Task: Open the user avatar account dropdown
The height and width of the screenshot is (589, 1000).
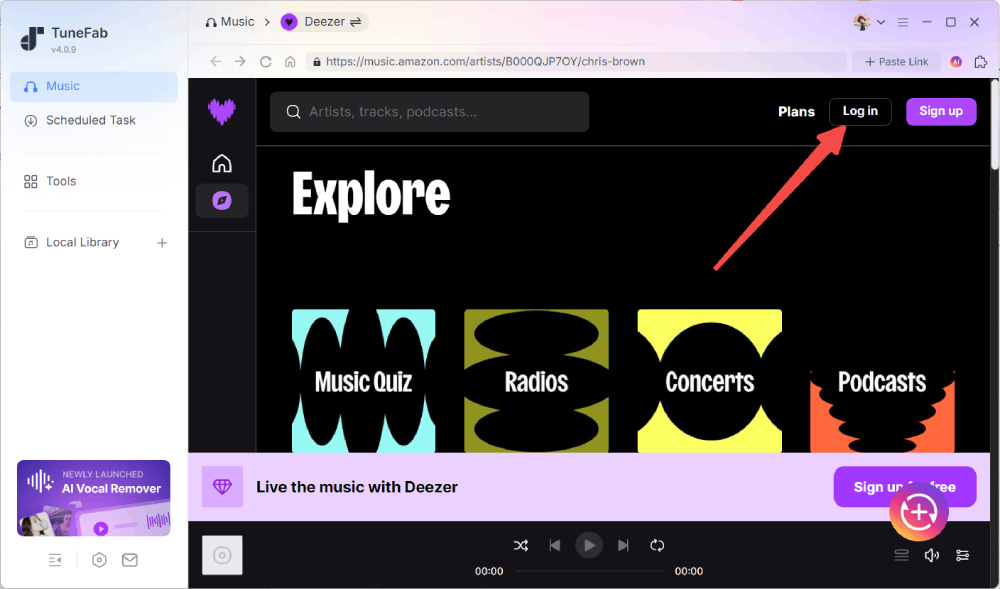Action: click(x=869, y=22)
